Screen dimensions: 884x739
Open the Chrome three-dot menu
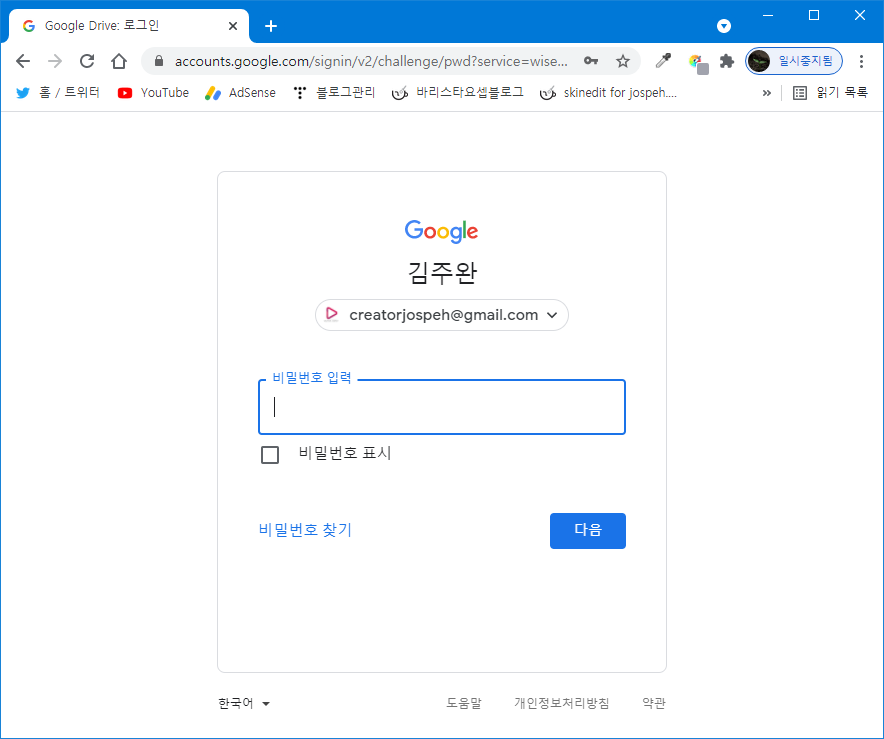861,61
